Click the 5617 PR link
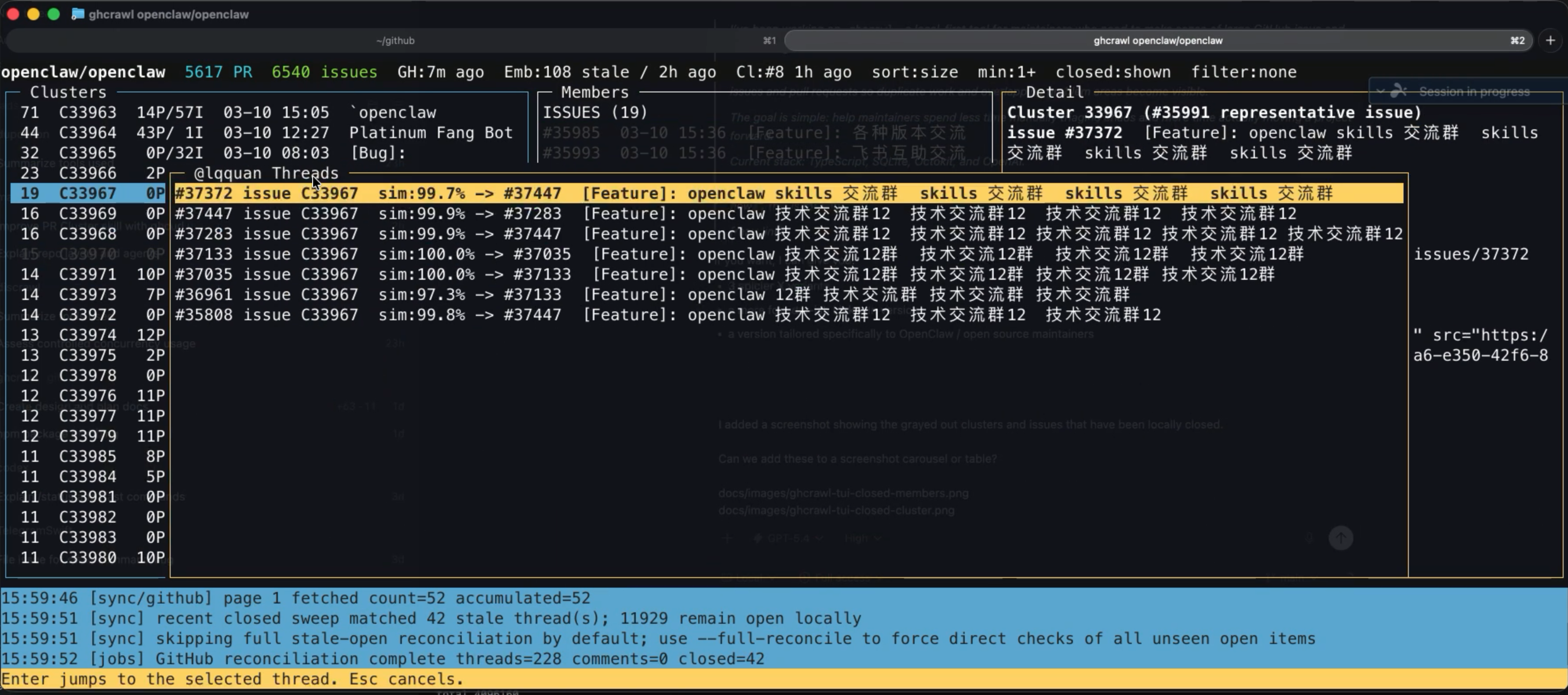The height and width of the screenshot is (695, 1568). click(x=219, y=72)
